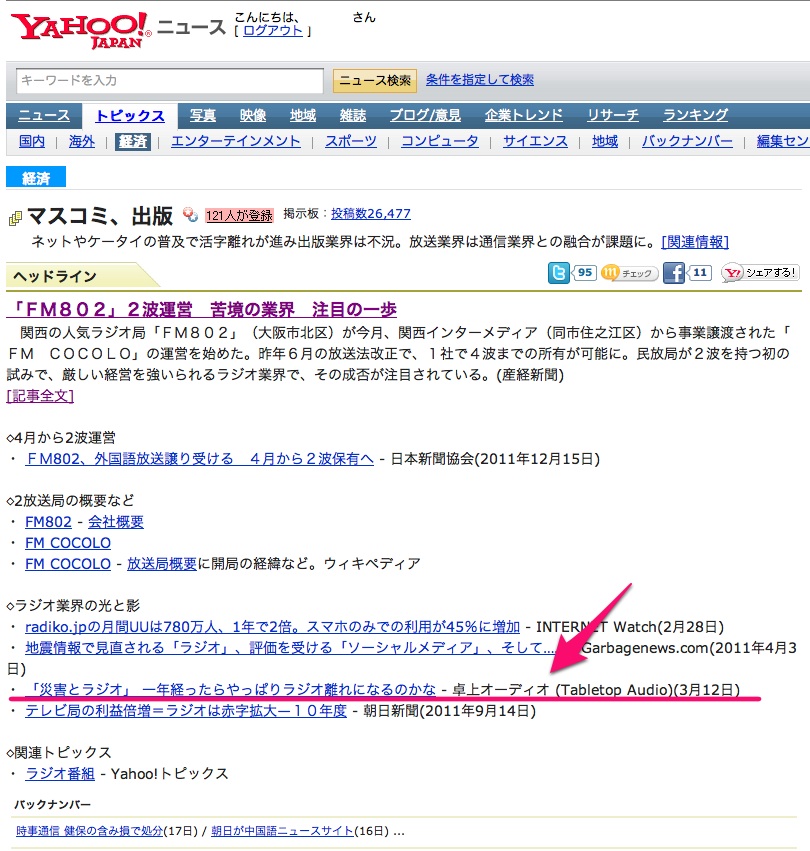Viewport: 810px width, 851px height.
Task: Open the FM802 link
Action: [x=48, y=522]
